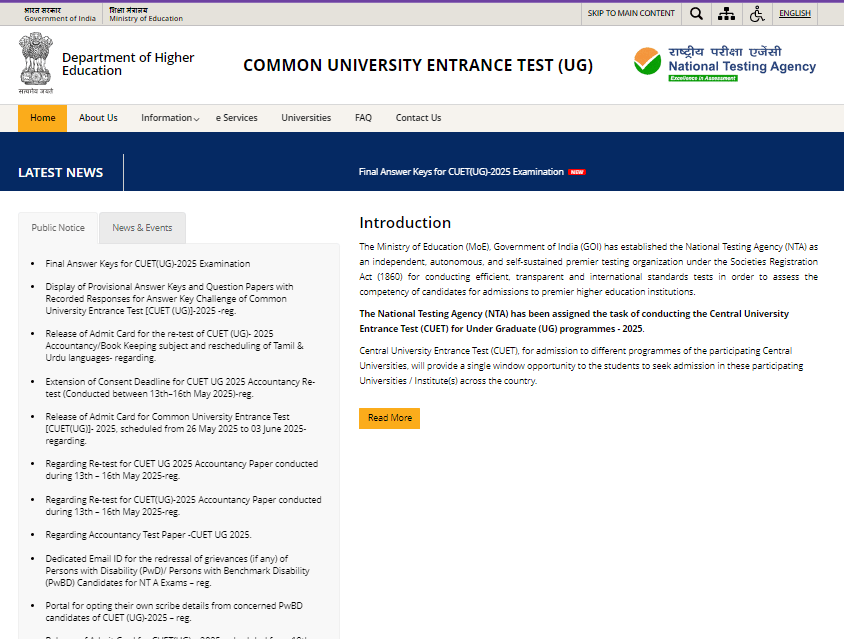Switch language using the ENGLISH link

(794, 13)
